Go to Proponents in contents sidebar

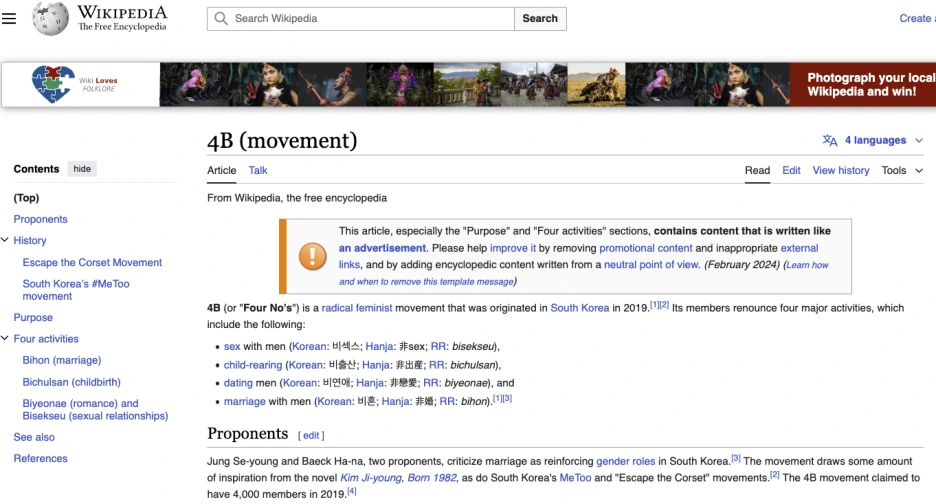[41, 219]
